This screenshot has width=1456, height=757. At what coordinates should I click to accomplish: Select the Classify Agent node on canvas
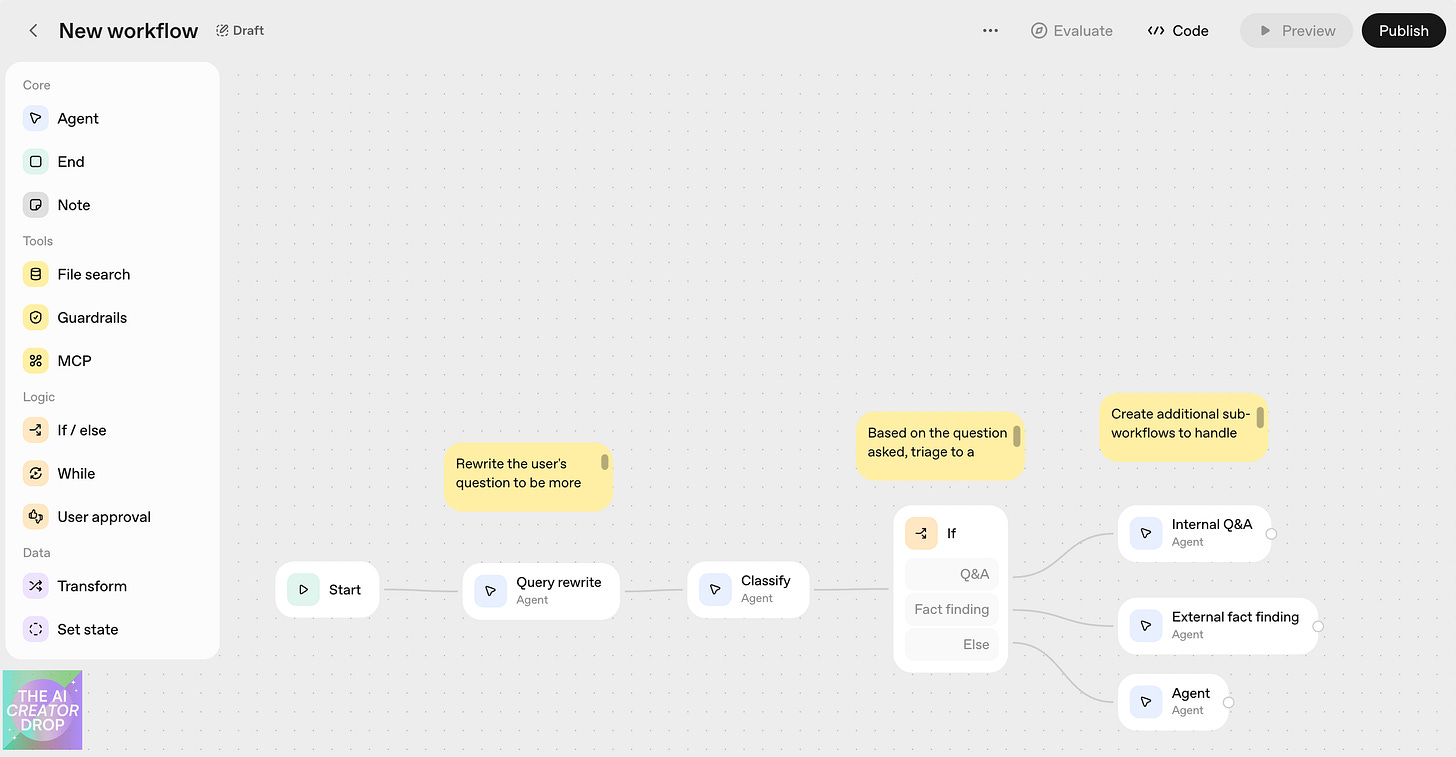click(748, 590)
